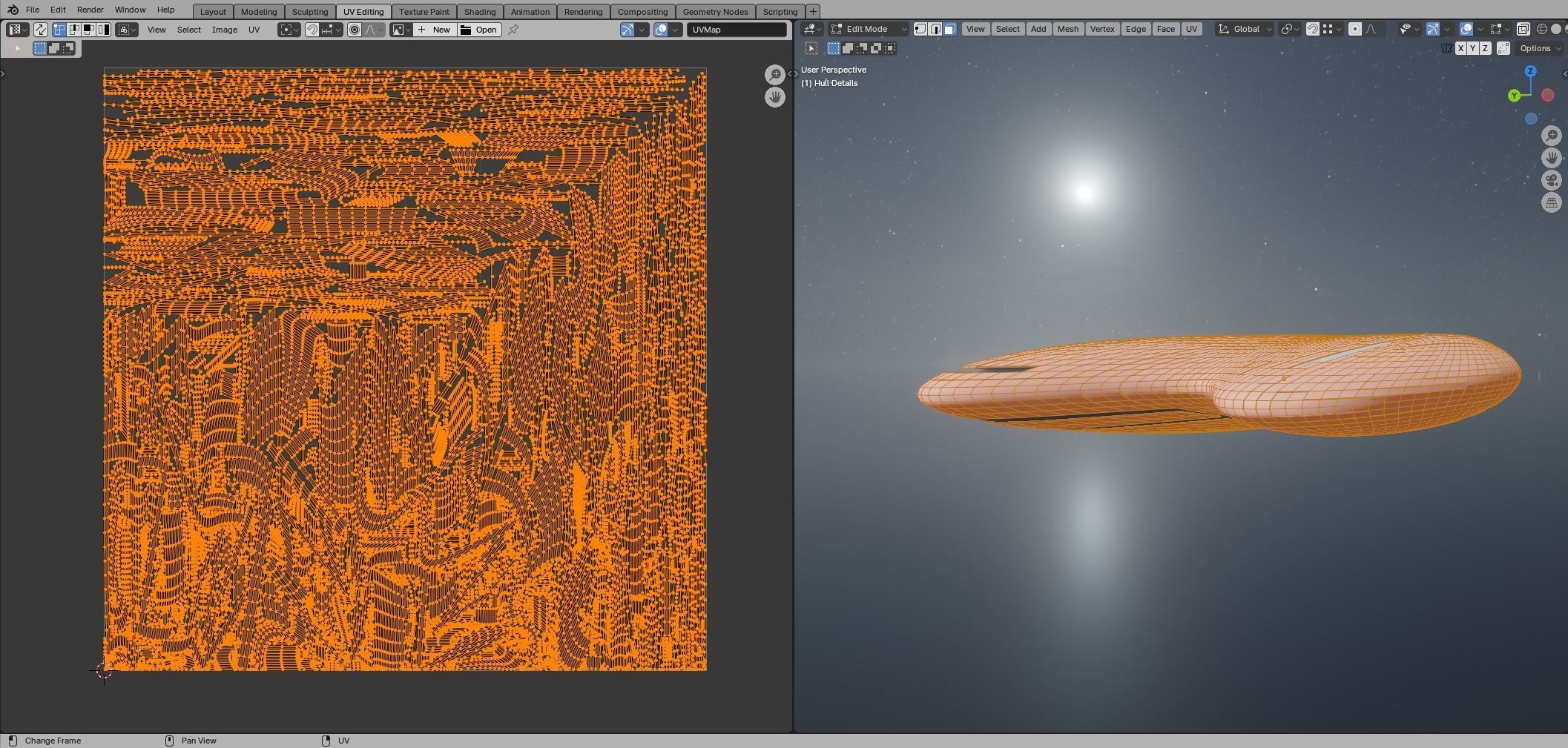Click zoom gizmo in UV editor
The image size is (1568, 748).
(x=775, y=74)
